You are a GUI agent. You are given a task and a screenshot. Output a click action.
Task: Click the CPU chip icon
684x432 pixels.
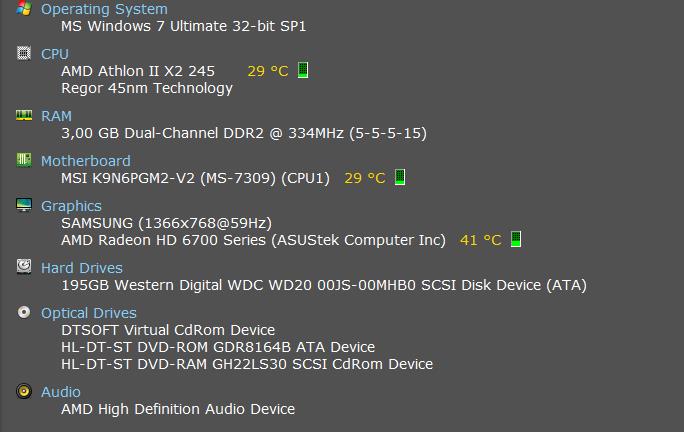(24, 53)
